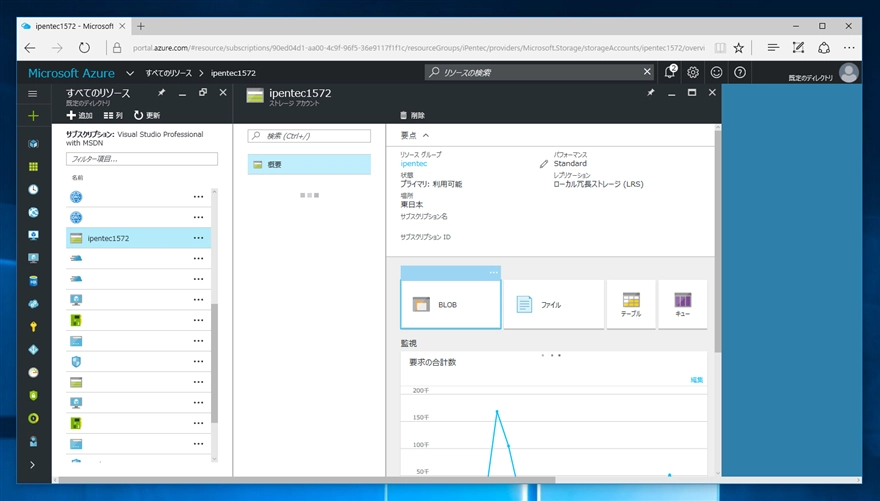Viewport: 880px width, 501px height.
Task: Select the ipentec1572 resource row
Action: (x=139, y=238)
